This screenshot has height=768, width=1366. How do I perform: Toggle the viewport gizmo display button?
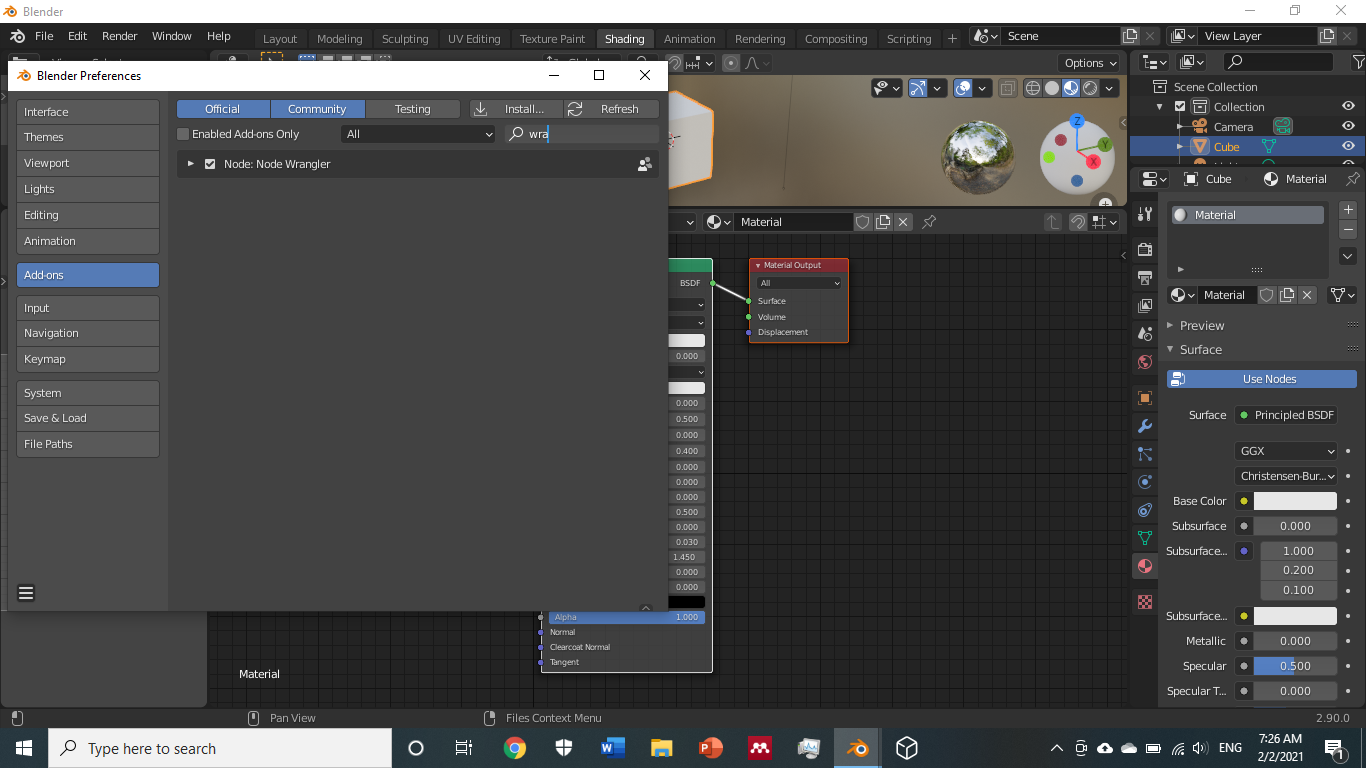pos(917,88)
